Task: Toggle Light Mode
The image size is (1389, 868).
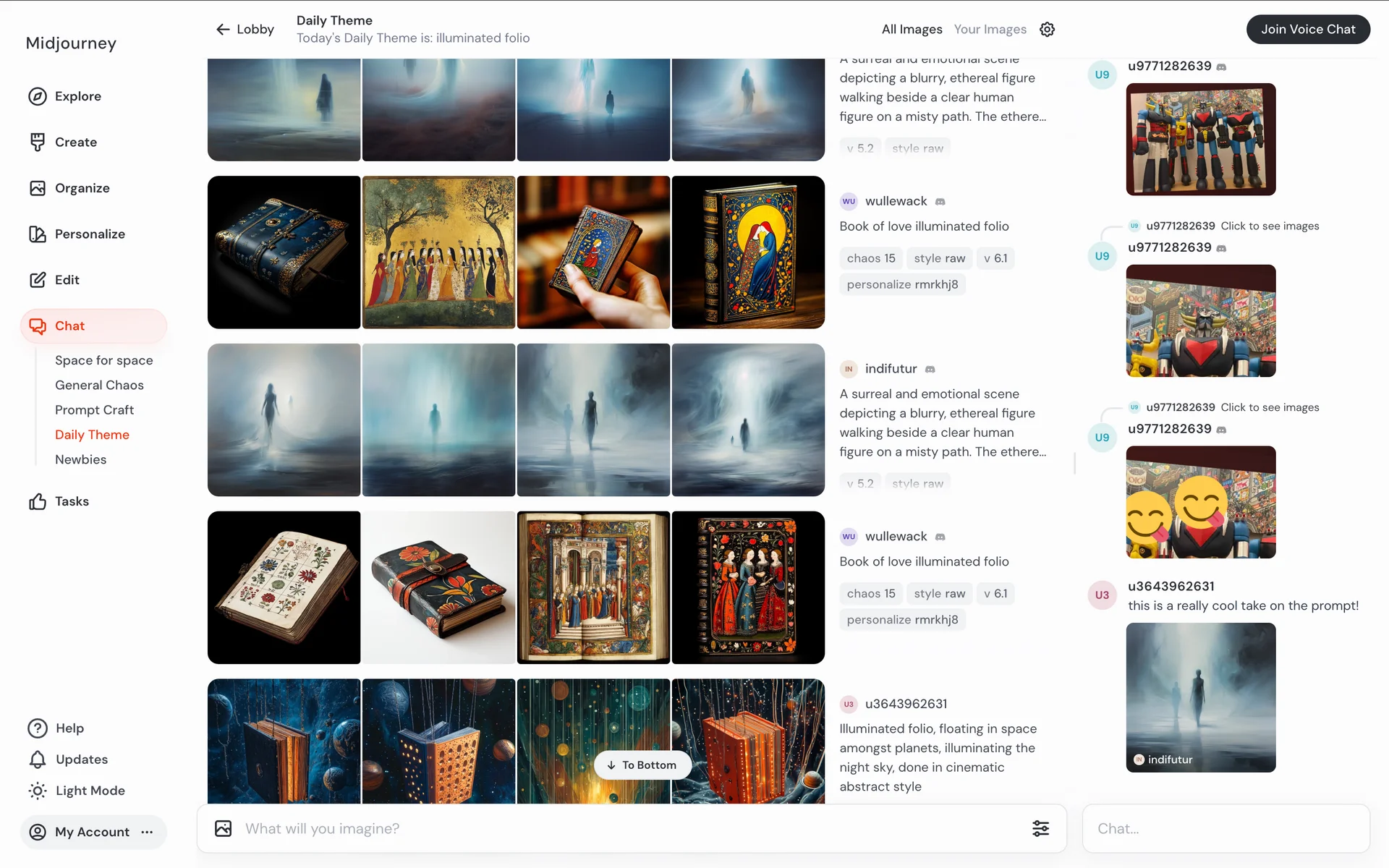Action: pyautogui.click(x=77, y=791)
